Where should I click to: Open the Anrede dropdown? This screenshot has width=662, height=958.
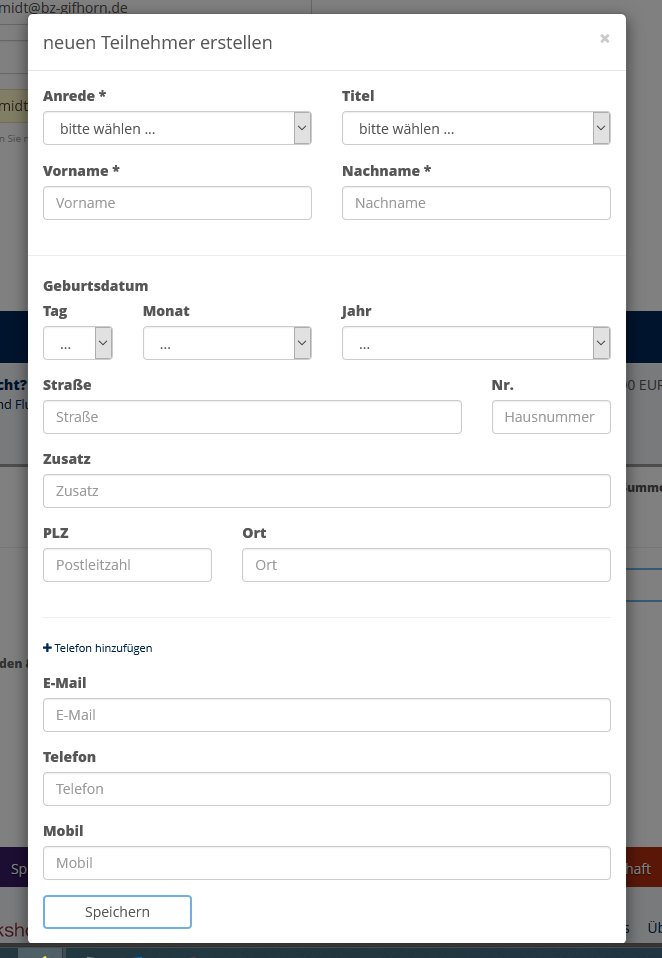click(177, 129)
